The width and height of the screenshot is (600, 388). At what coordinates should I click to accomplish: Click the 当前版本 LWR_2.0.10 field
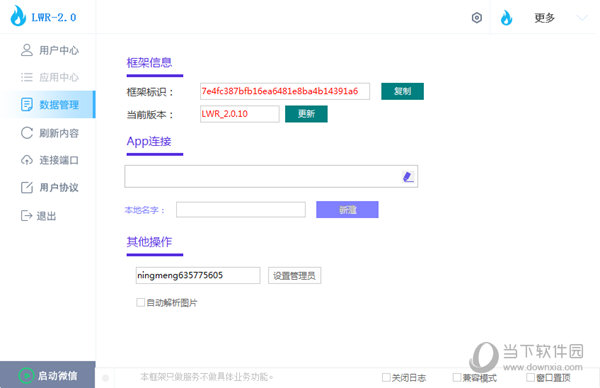coord(240,114)
